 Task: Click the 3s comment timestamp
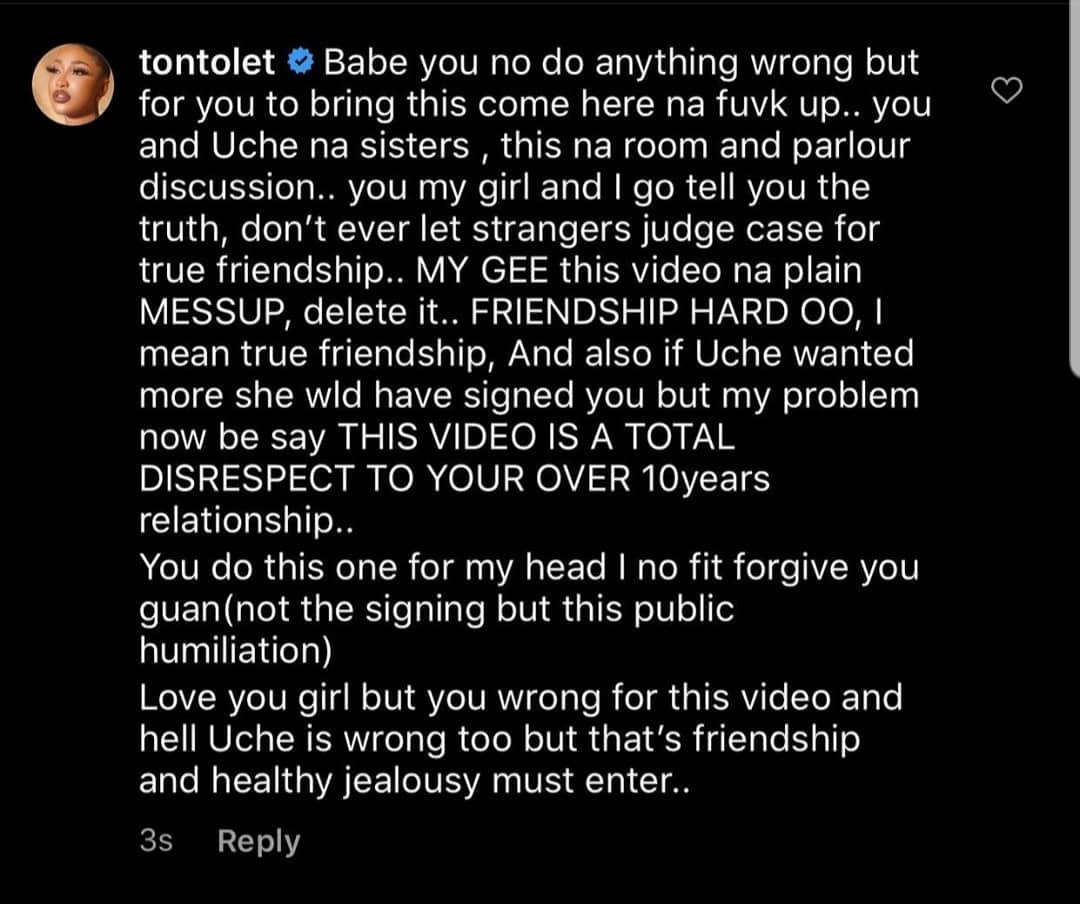156,841
